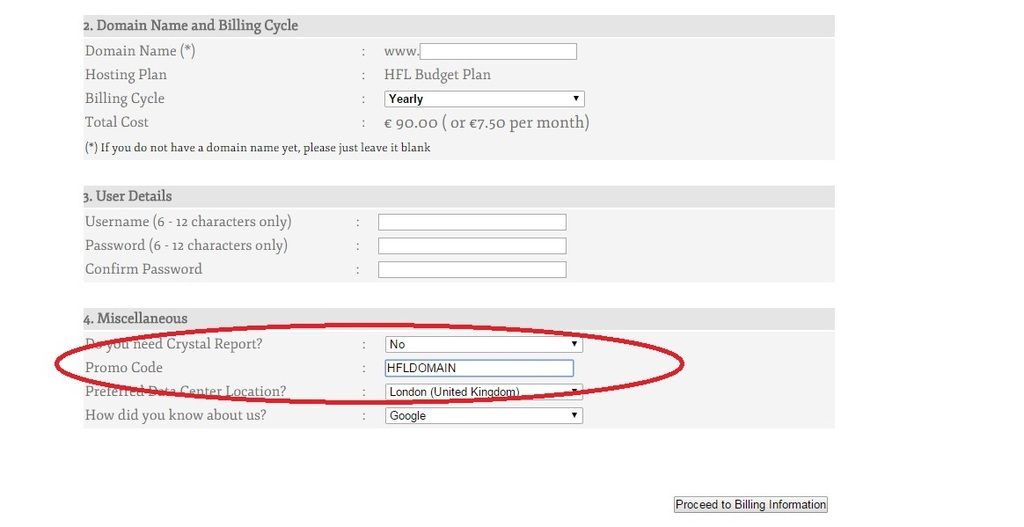
Task: Click the Domain Name text field
Action: click(498, 51)
